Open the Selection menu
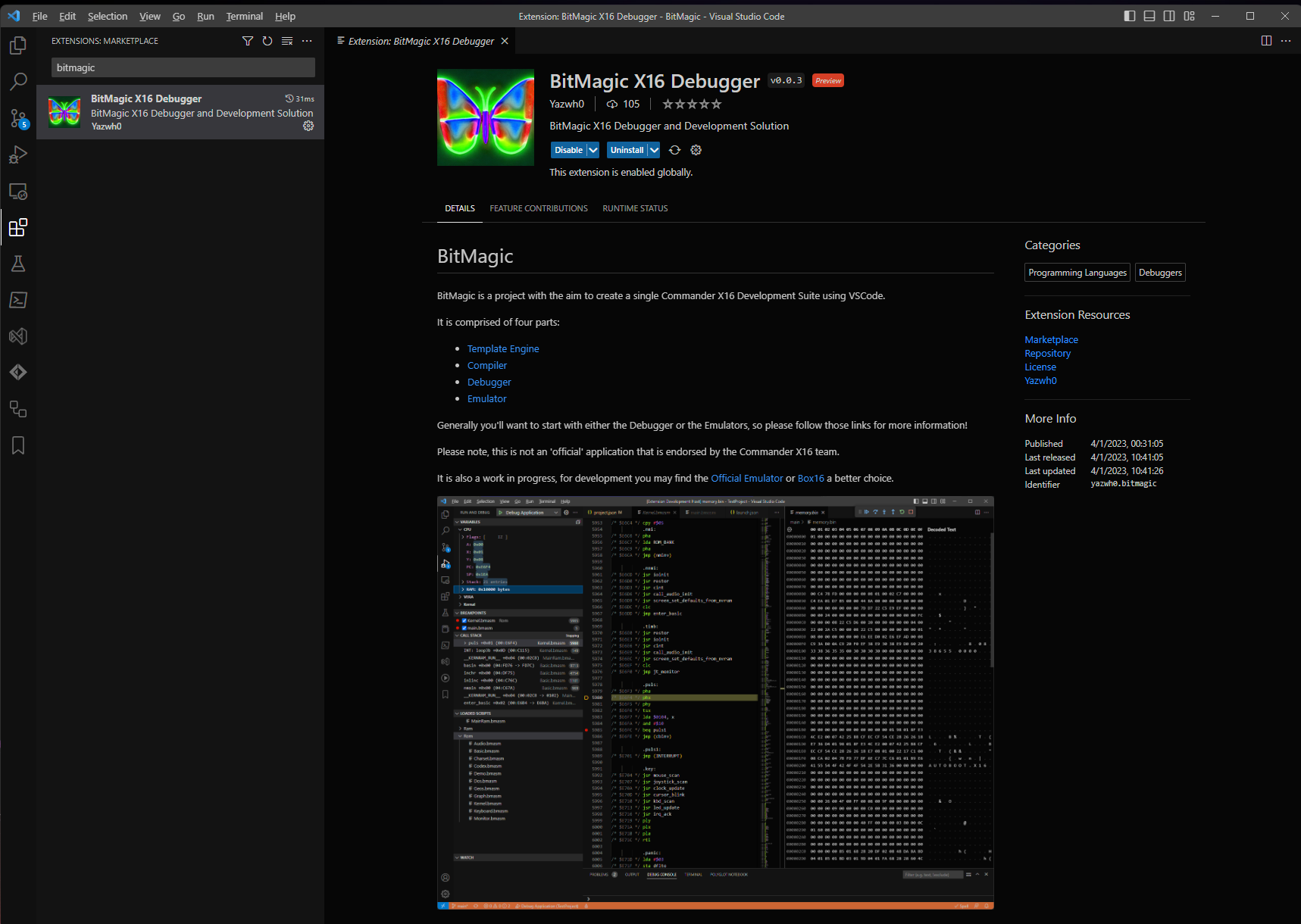 [108, 16]
